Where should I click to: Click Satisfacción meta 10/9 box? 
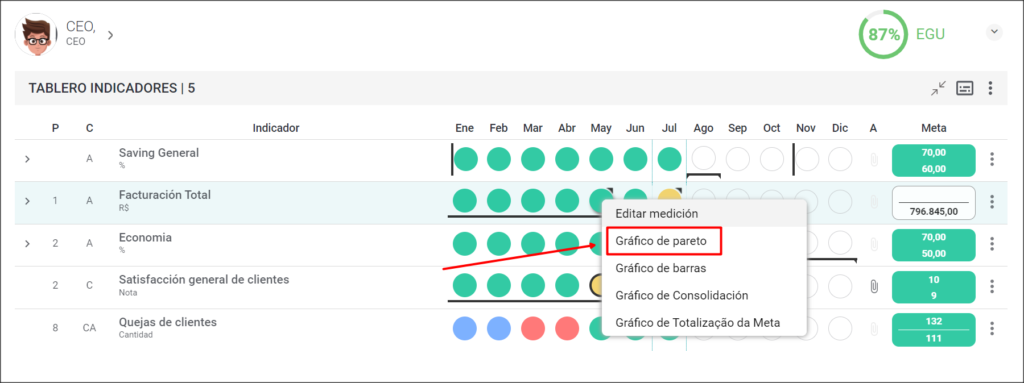tap(933, 287)
